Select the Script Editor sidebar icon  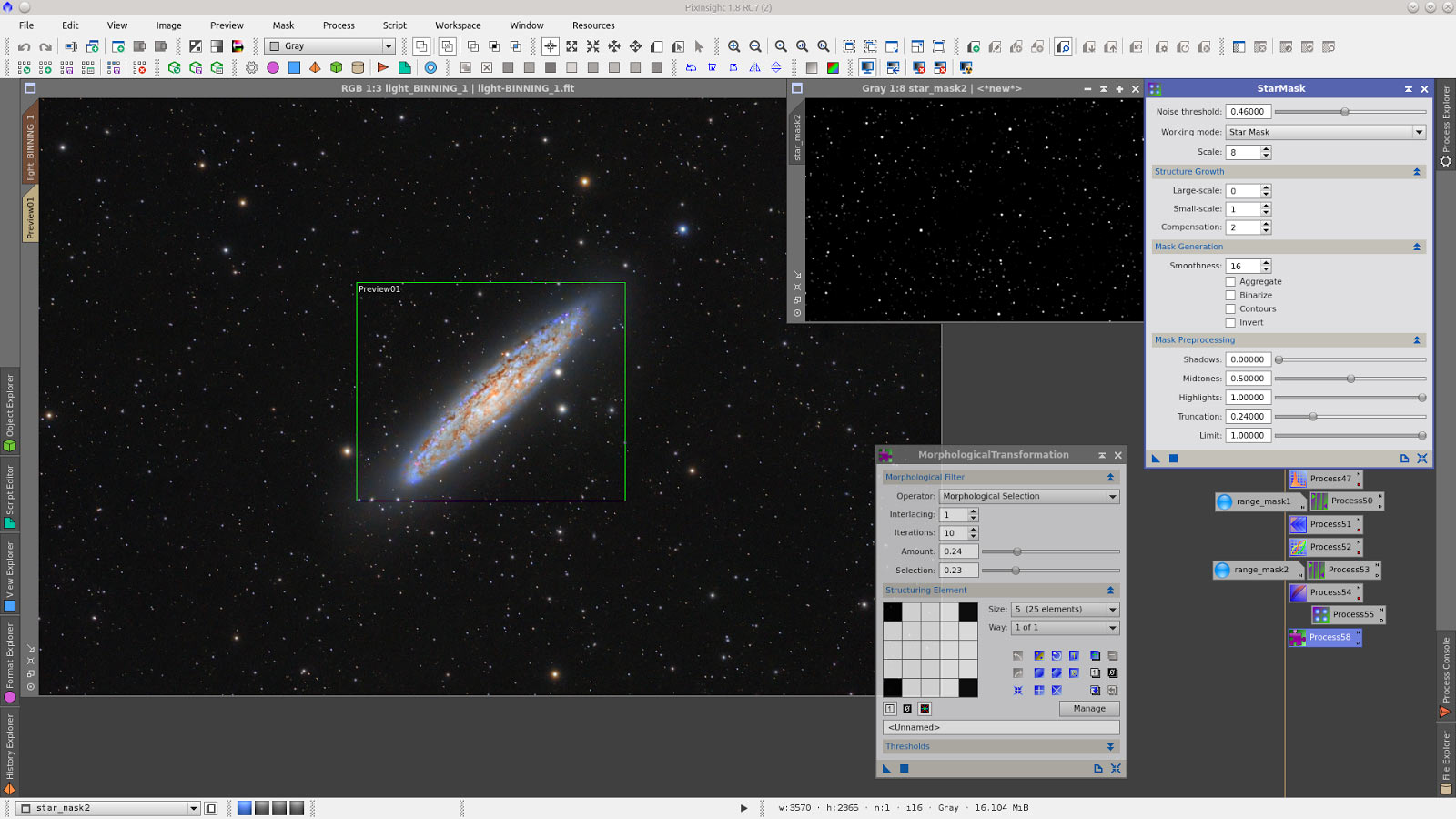click(10, 491)
